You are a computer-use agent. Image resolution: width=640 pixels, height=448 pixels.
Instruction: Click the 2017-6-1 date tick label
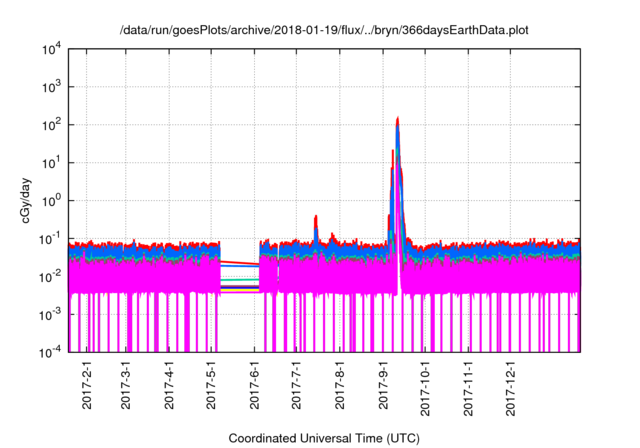[254, 385]
